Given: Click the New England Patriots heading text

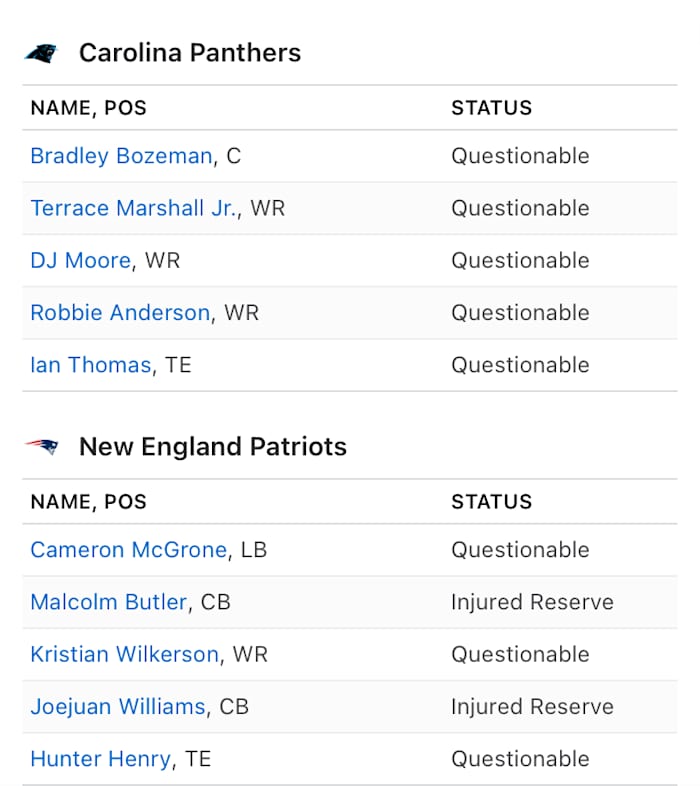Looking at the screenshot, I should (x=213, y=446).
